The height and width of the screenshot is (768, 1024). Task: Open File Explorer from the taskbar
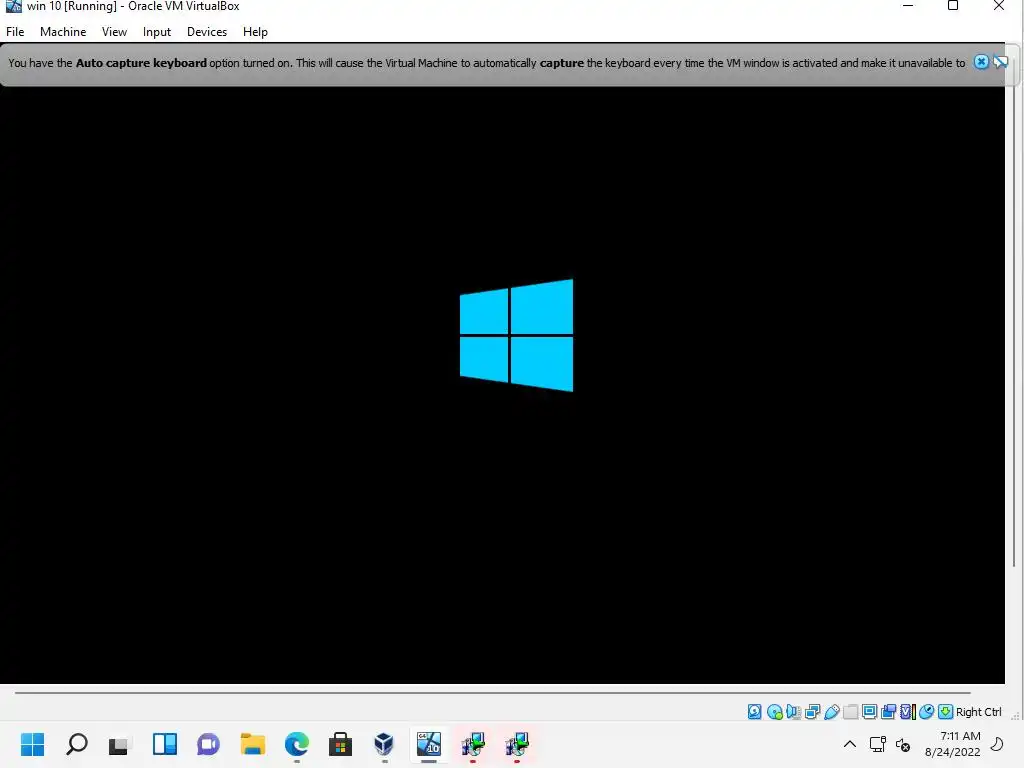253,744
